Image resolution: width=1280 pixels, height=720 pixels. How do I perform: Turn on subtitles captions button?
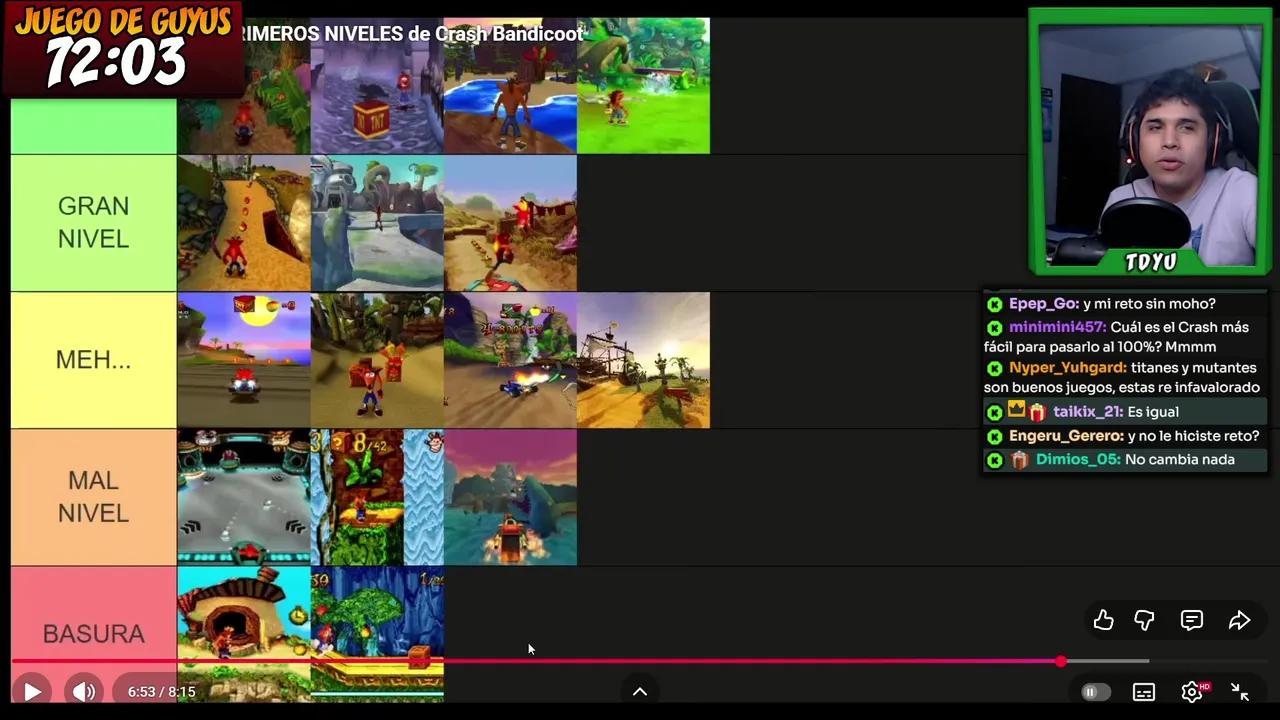point(1144,692)
